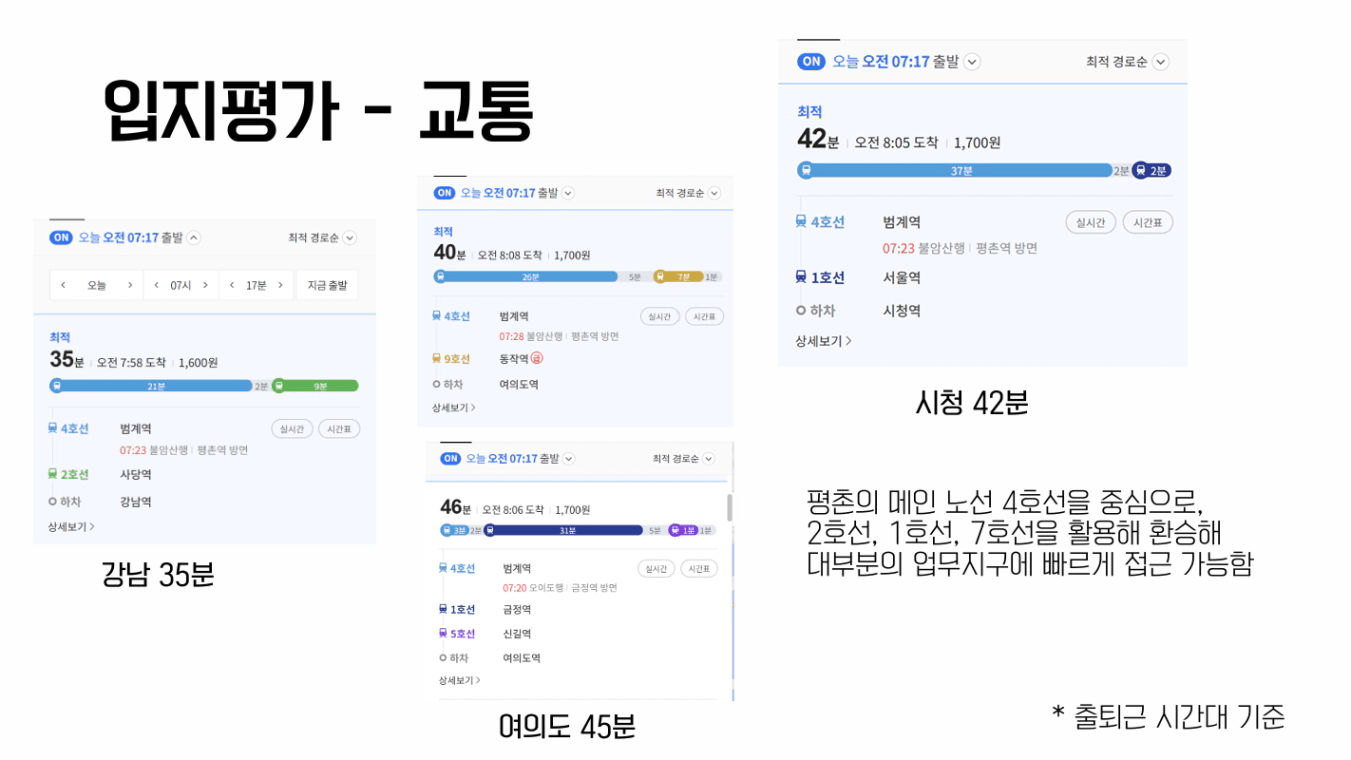Click the 하차 circle icon beside 강남역

[53, 502]
